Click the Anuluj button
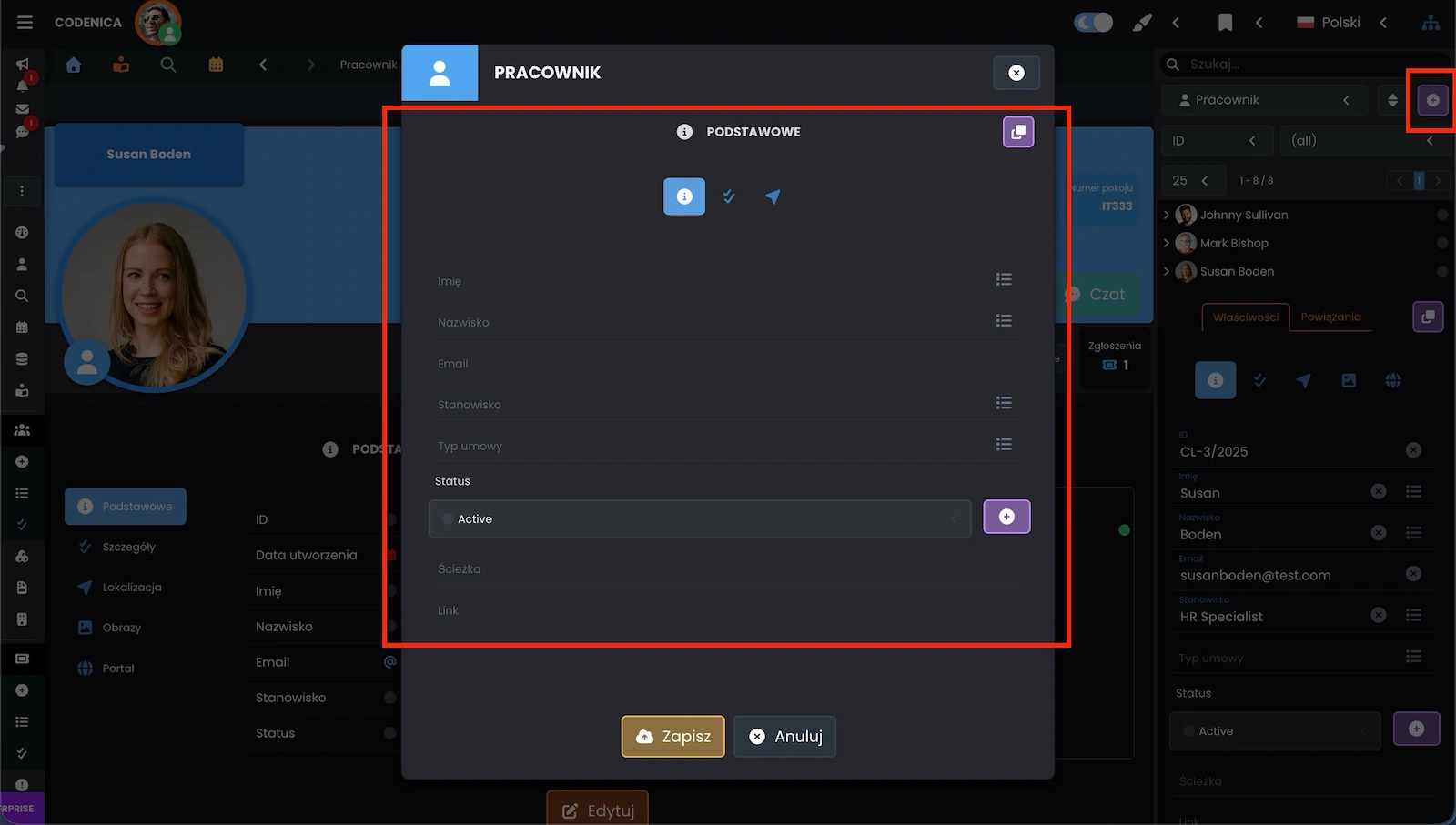 coord(784,737)
